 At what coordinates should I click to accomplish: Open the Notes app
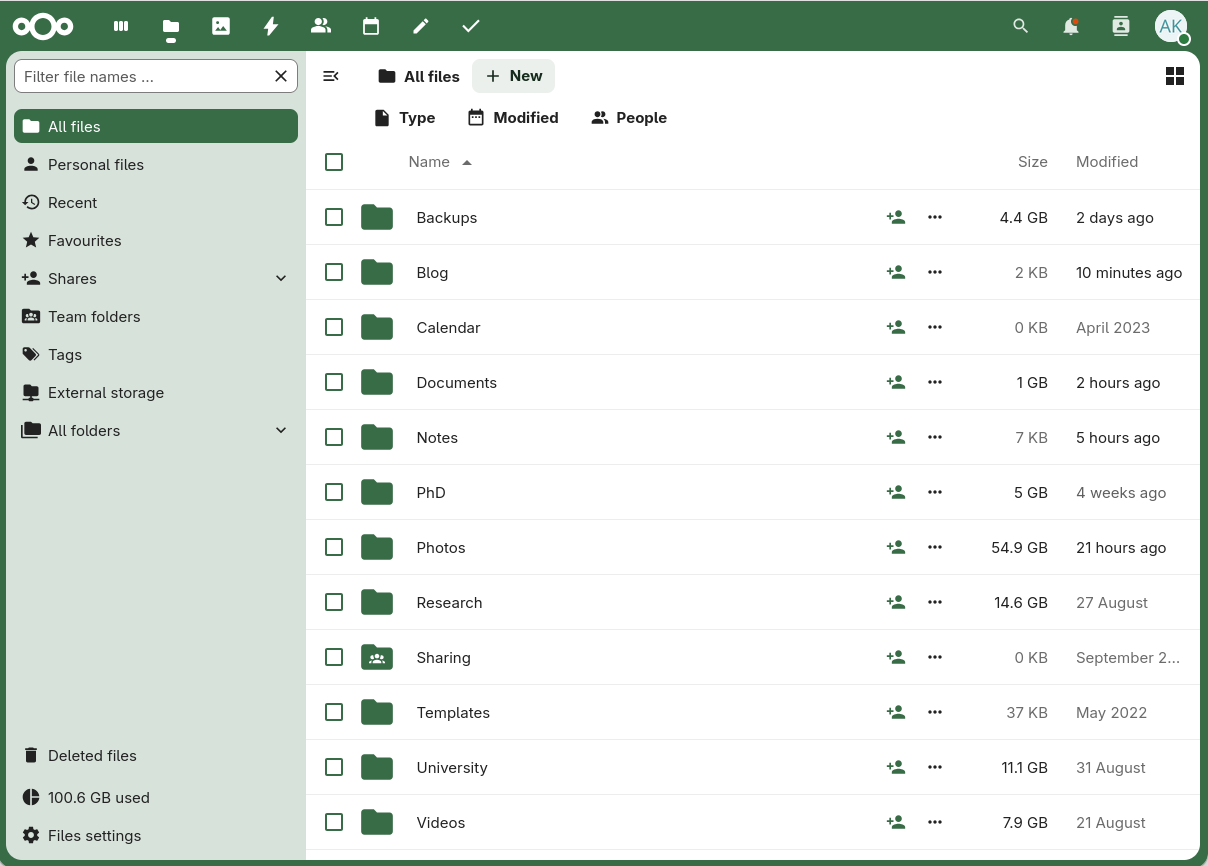pos(421,26)
